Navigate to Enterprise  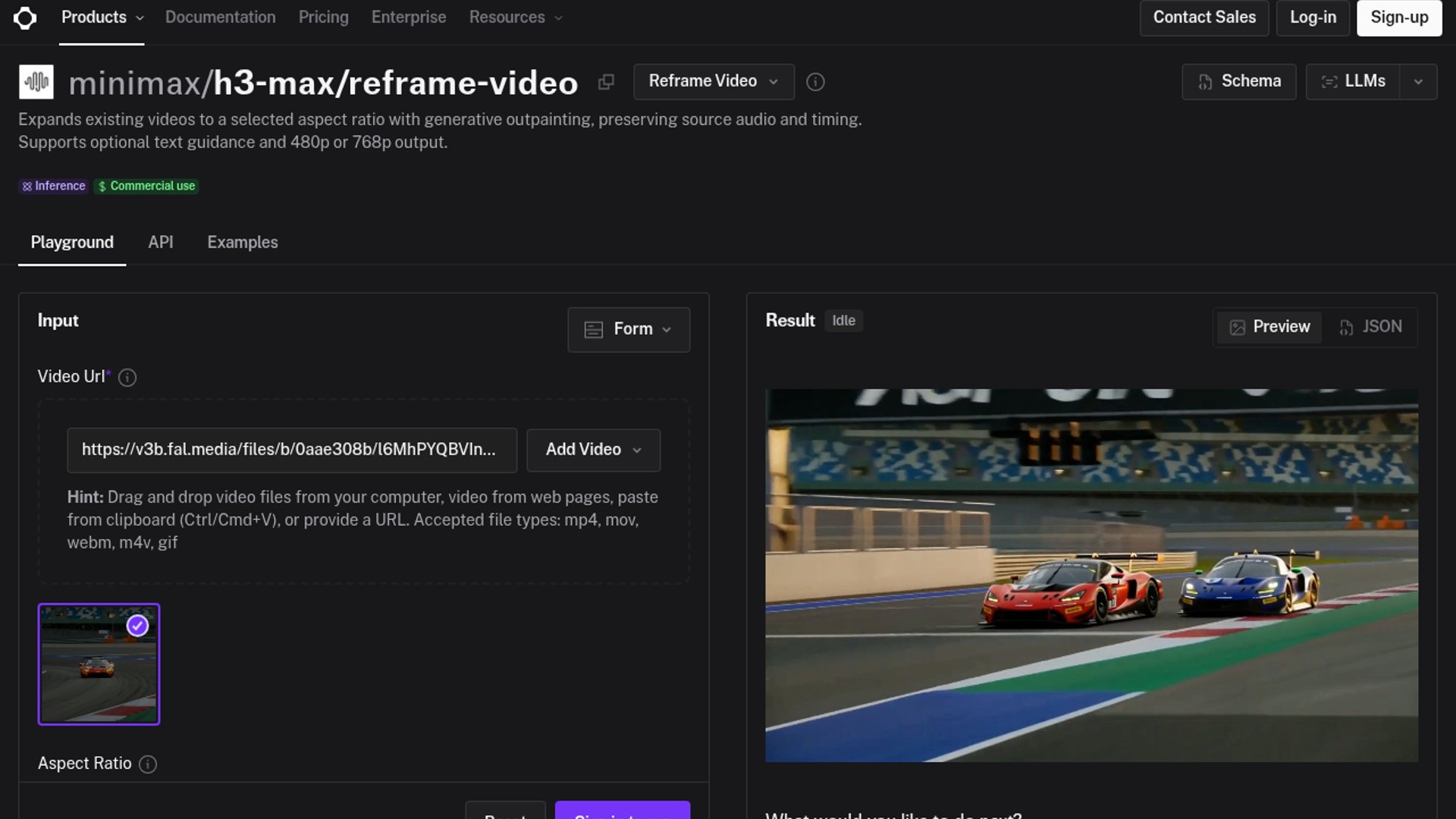coord(409,17)
